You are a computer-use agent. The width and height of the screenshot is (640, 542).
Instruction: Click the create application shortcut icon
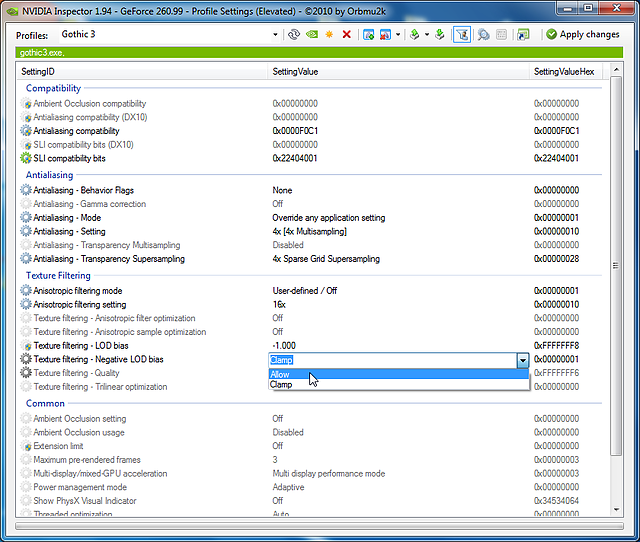click(523, 35)
